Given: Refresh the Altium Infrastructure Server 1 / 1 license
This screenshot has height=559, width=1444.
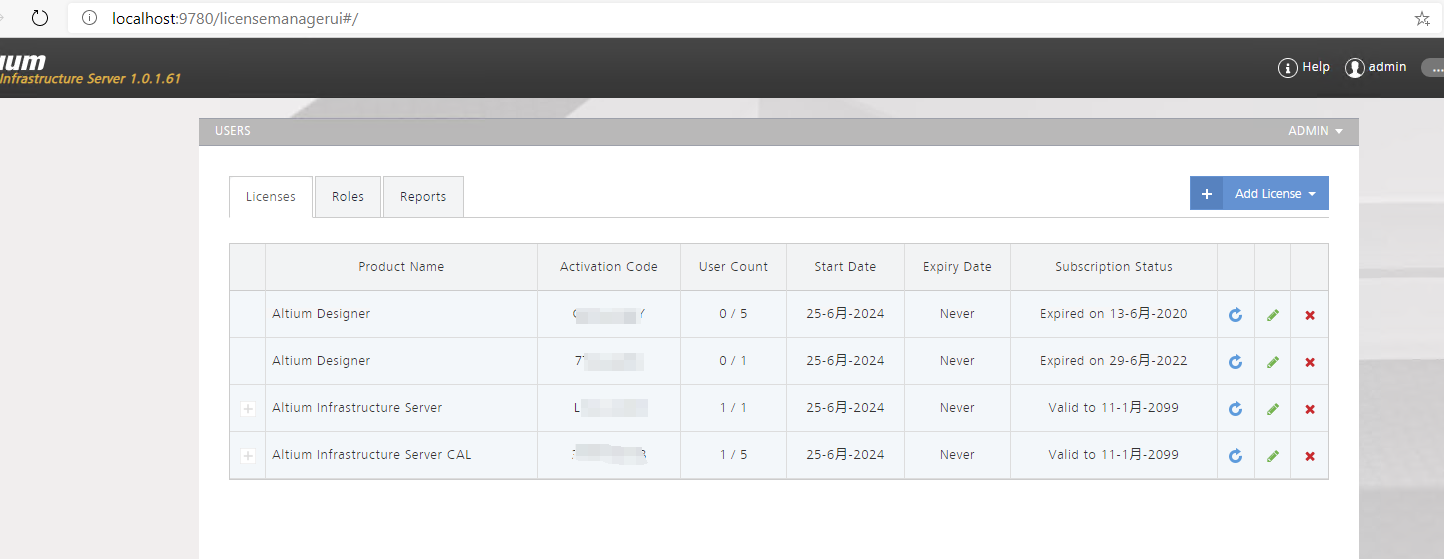Looking at the screenshot, I should (x=1235, y=409).
